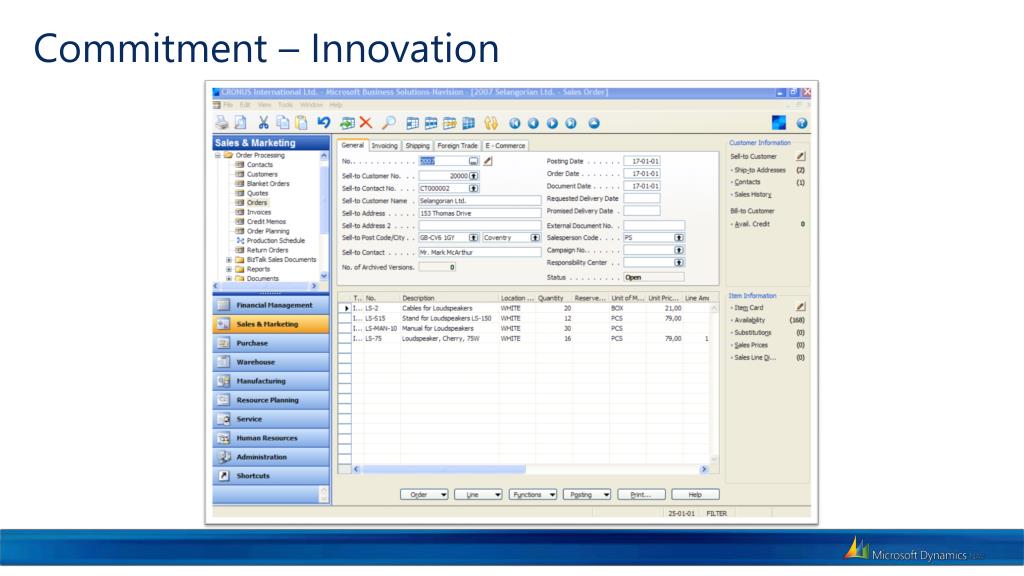Open the Functions menu button
This screenshot has width=1024, height=576.
[533, 494]
